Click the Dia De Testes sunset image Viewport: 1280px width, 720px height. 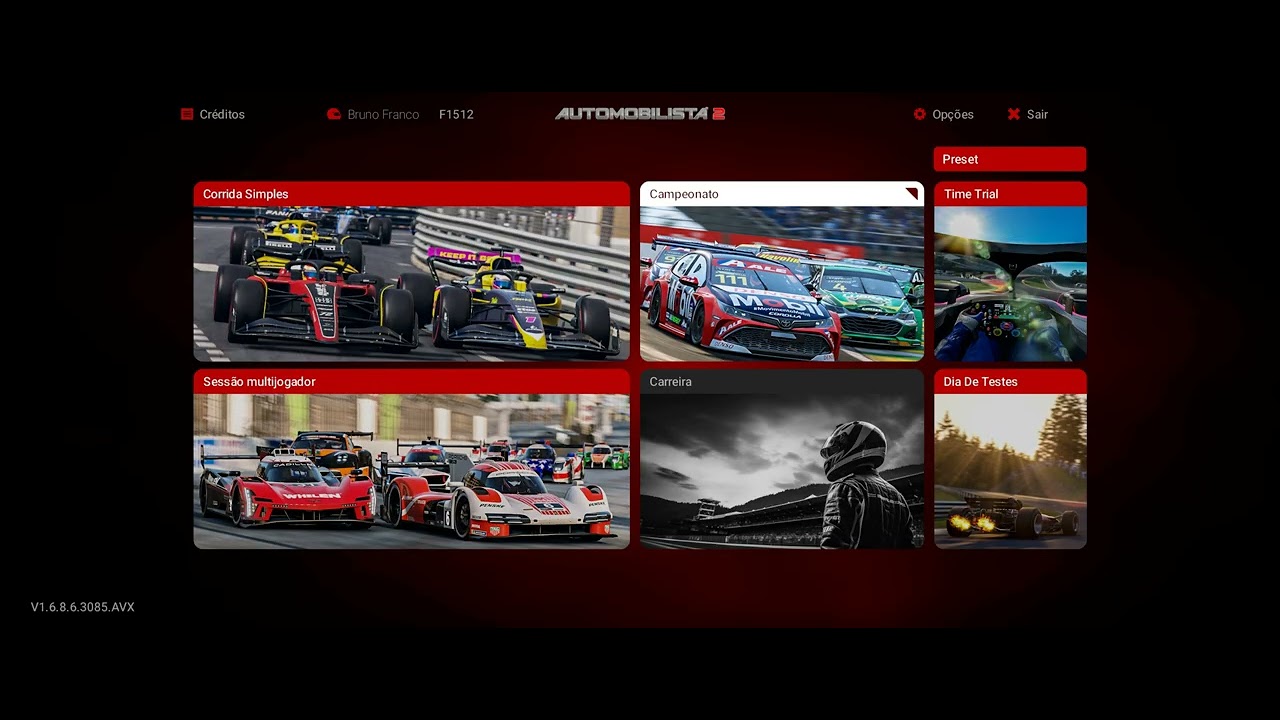tap(1010, 471)
